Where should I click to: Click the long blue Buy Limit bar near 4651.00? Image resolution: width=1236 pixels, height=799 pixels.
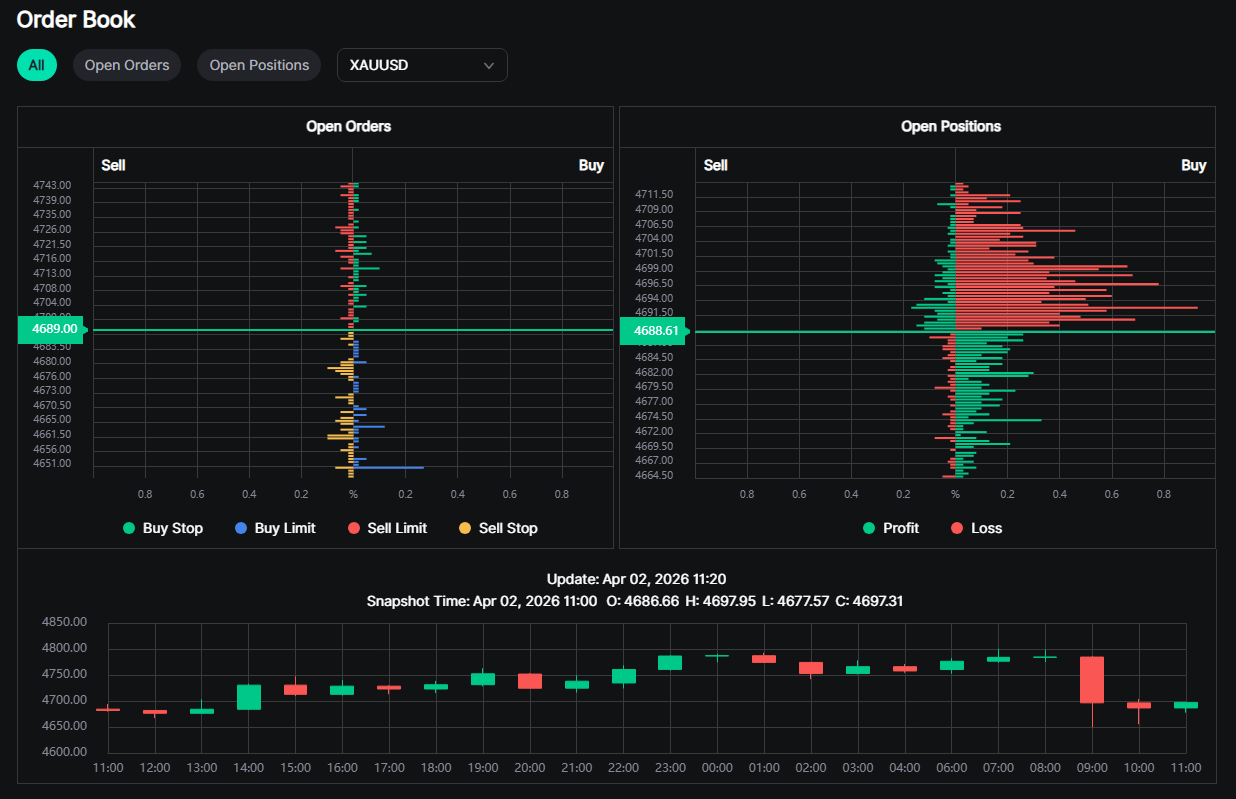(390, 467)
